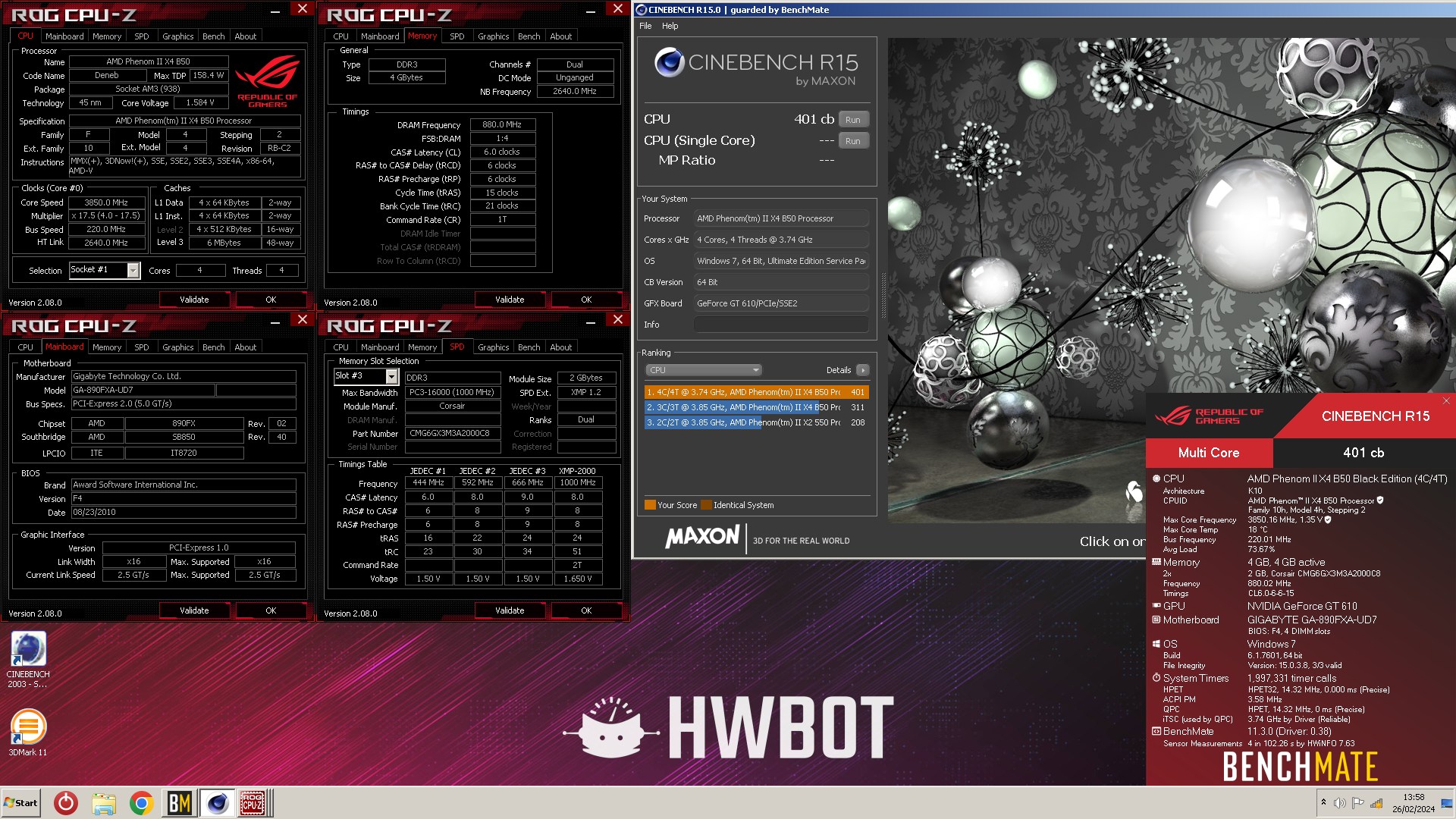Click the BIOS date 08/23/2010 field

point(184,512)
